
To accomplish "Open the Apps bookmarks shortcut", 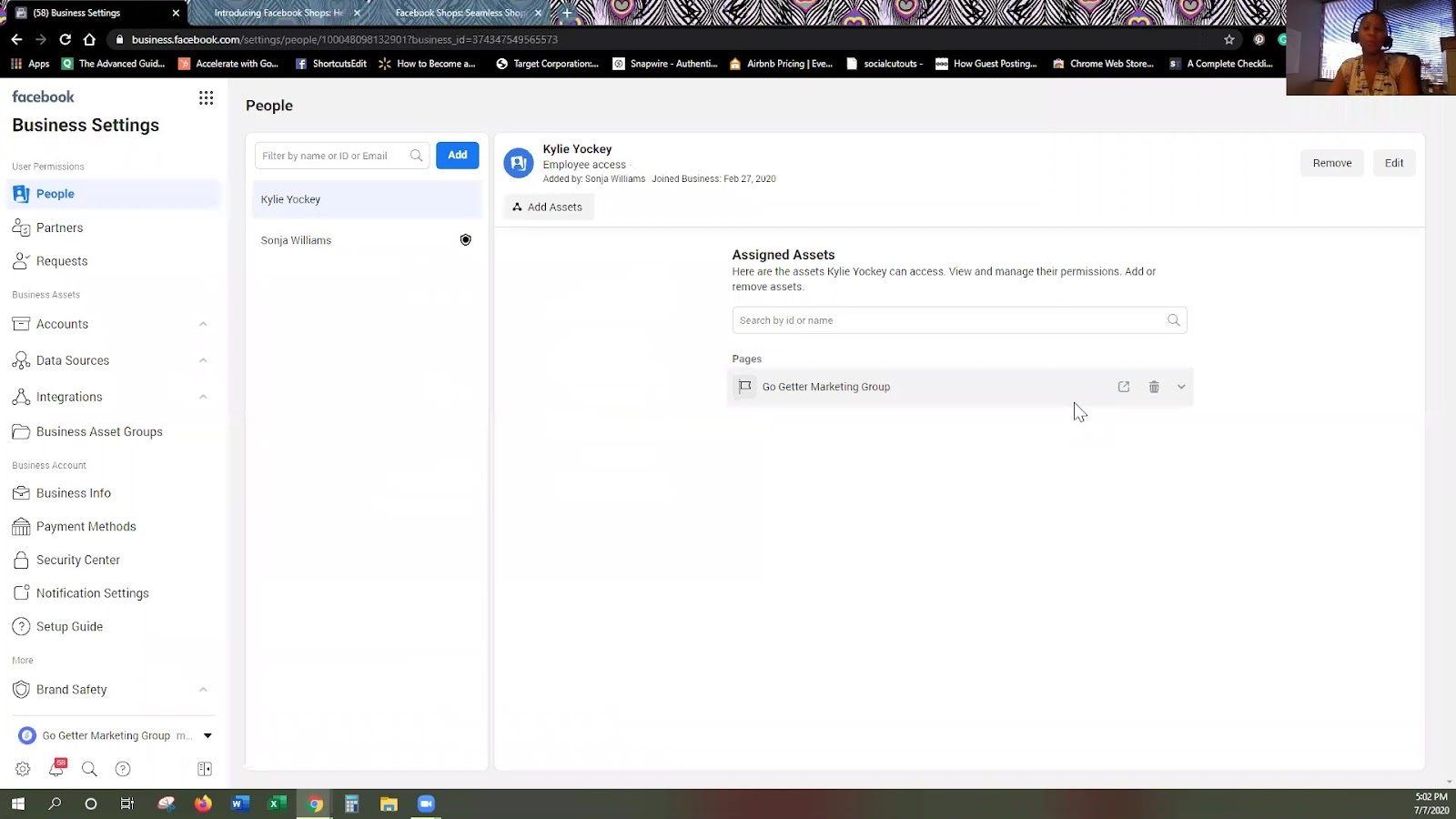I will [30, 64].
